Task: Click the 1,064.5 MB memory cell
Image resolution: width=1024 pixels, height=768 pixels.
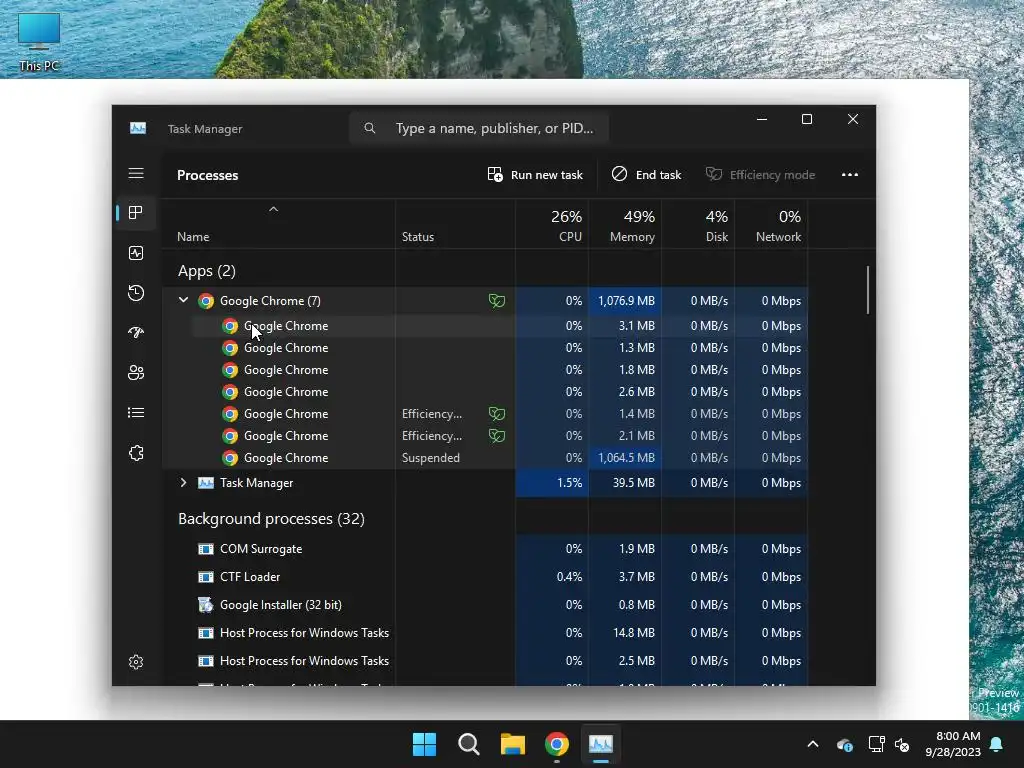Action: 625,458
